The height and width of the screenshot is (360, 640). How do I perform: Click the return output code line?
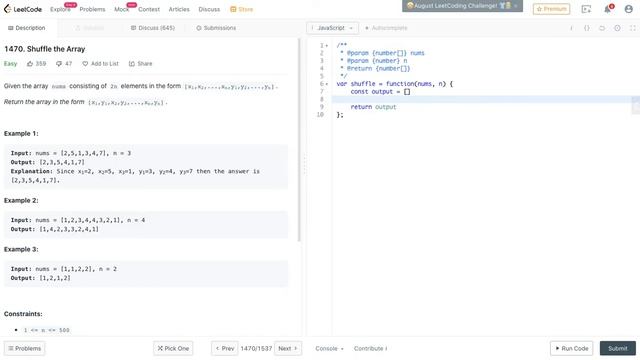click(x=373, y=107)
